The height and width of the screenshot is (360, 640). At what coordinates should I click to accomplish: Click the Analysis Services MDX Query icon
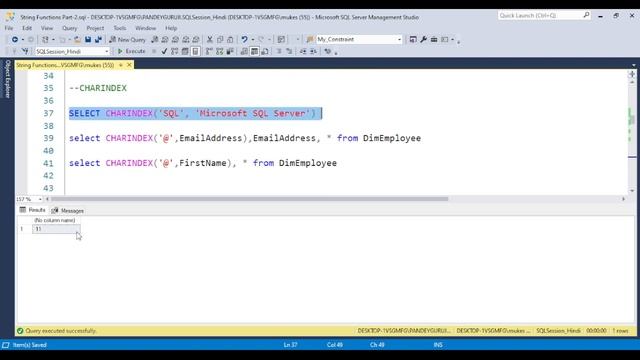click(x=165, y=40)
